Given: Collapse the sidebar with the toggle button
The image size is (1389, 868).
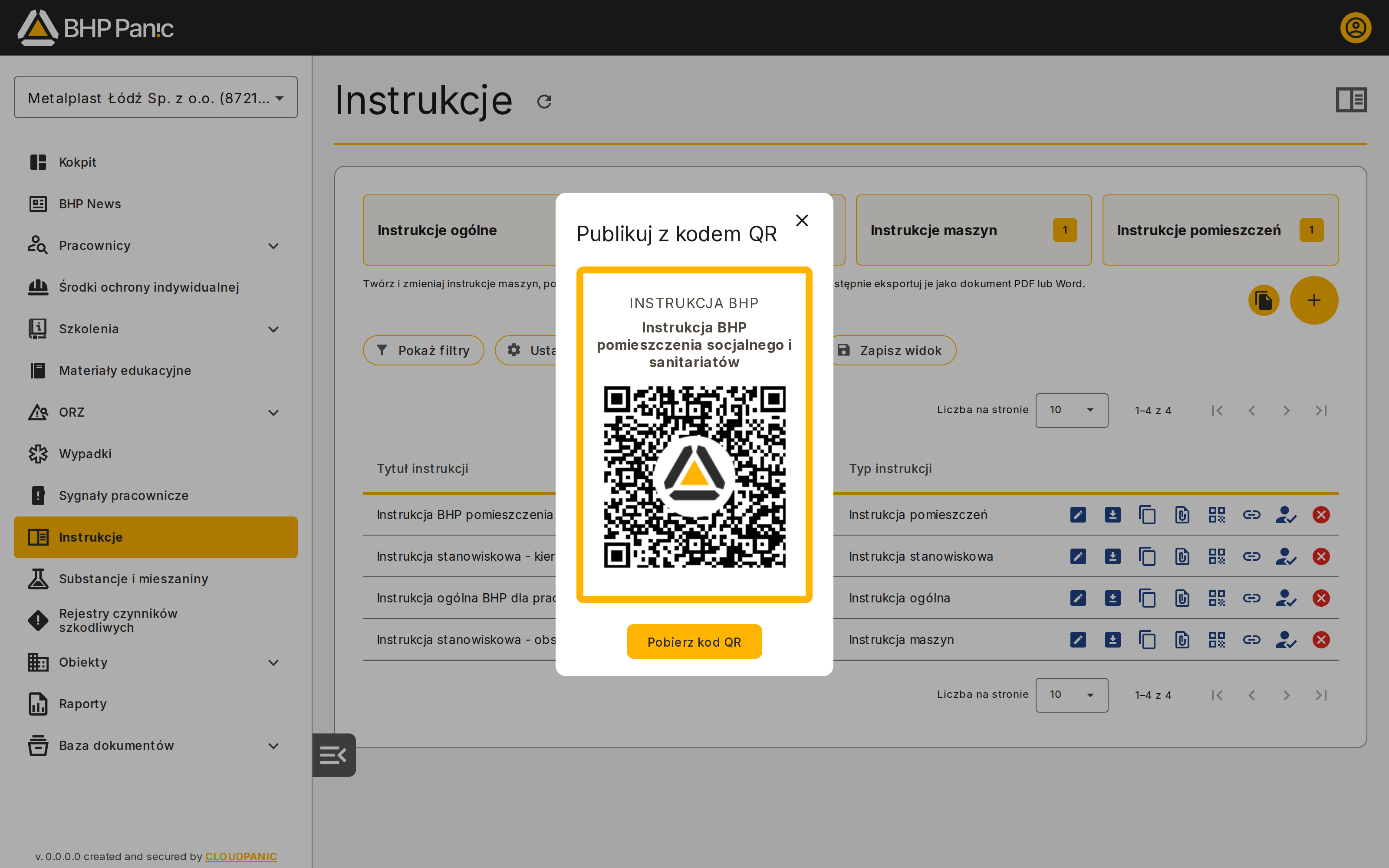Looking at the screenshot, I should (x=333, y=755).
